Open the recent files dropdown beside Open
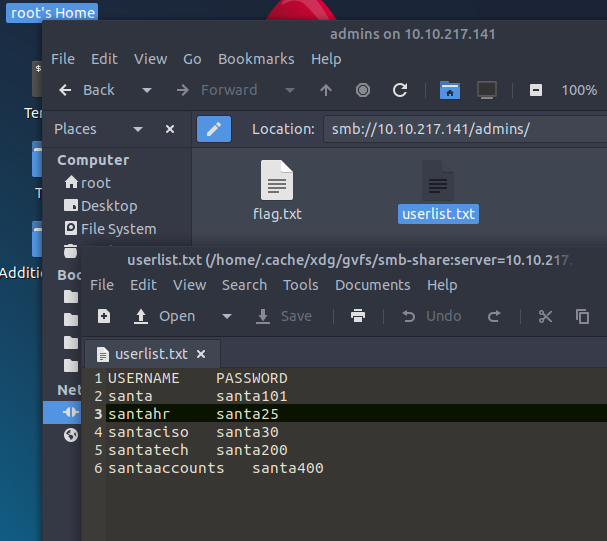This screenshot has width=607, height=541. (227, 316)
